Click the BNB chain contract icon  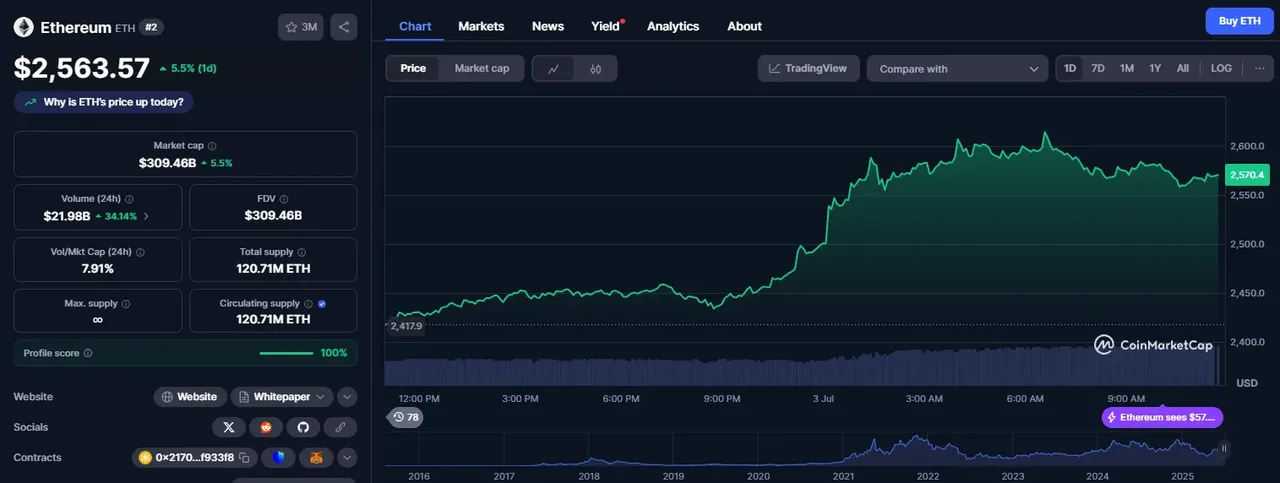click(145, 458)
